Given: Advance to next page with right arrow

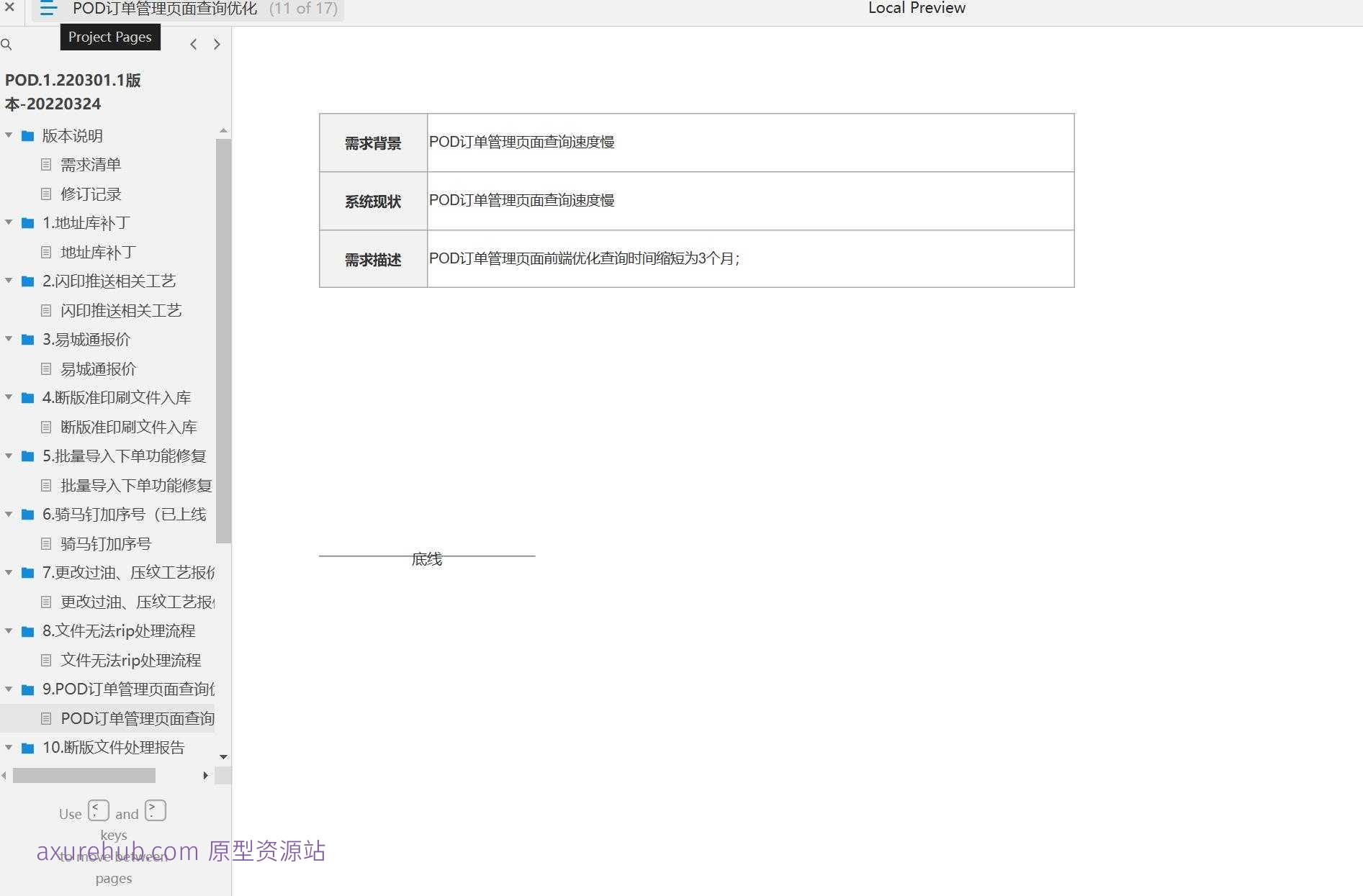Looking at the screenshot, I should pos(217,44).
